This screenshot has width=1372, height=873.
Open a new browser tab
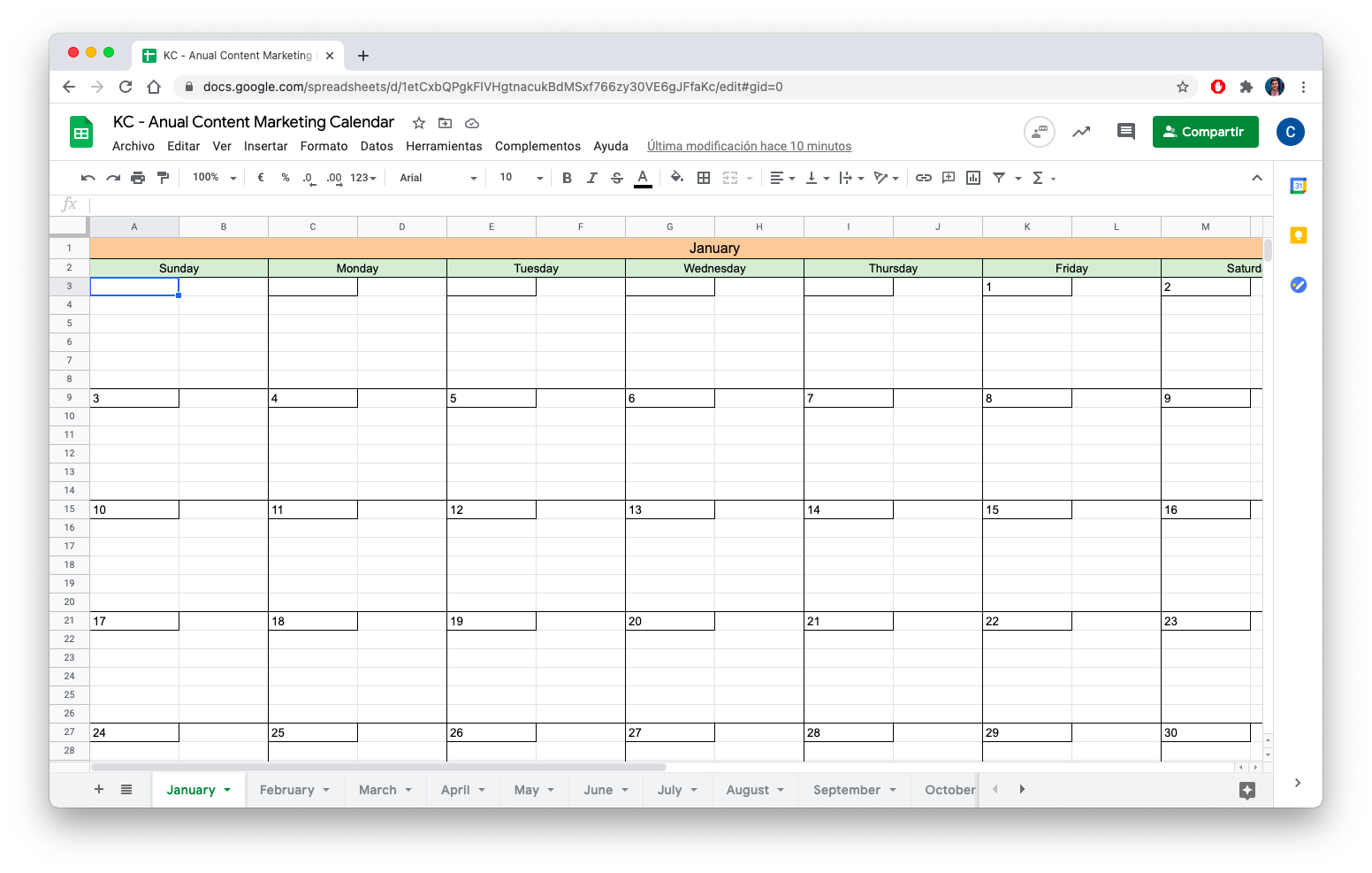coord(363,56)
